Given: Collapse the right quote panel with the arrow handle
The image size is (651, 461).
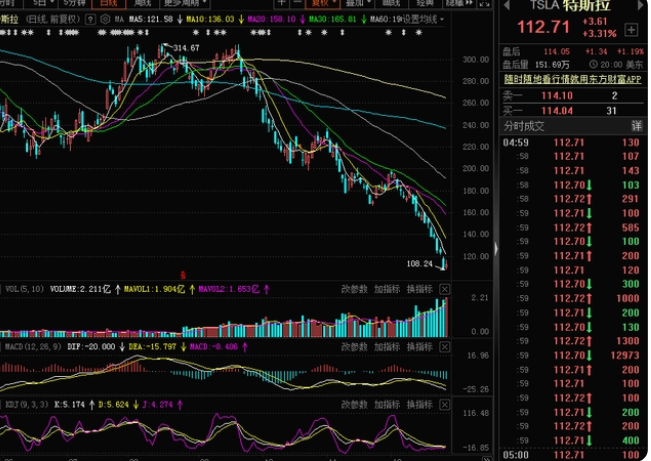Looking at the screenshot, I should point(496,249).
